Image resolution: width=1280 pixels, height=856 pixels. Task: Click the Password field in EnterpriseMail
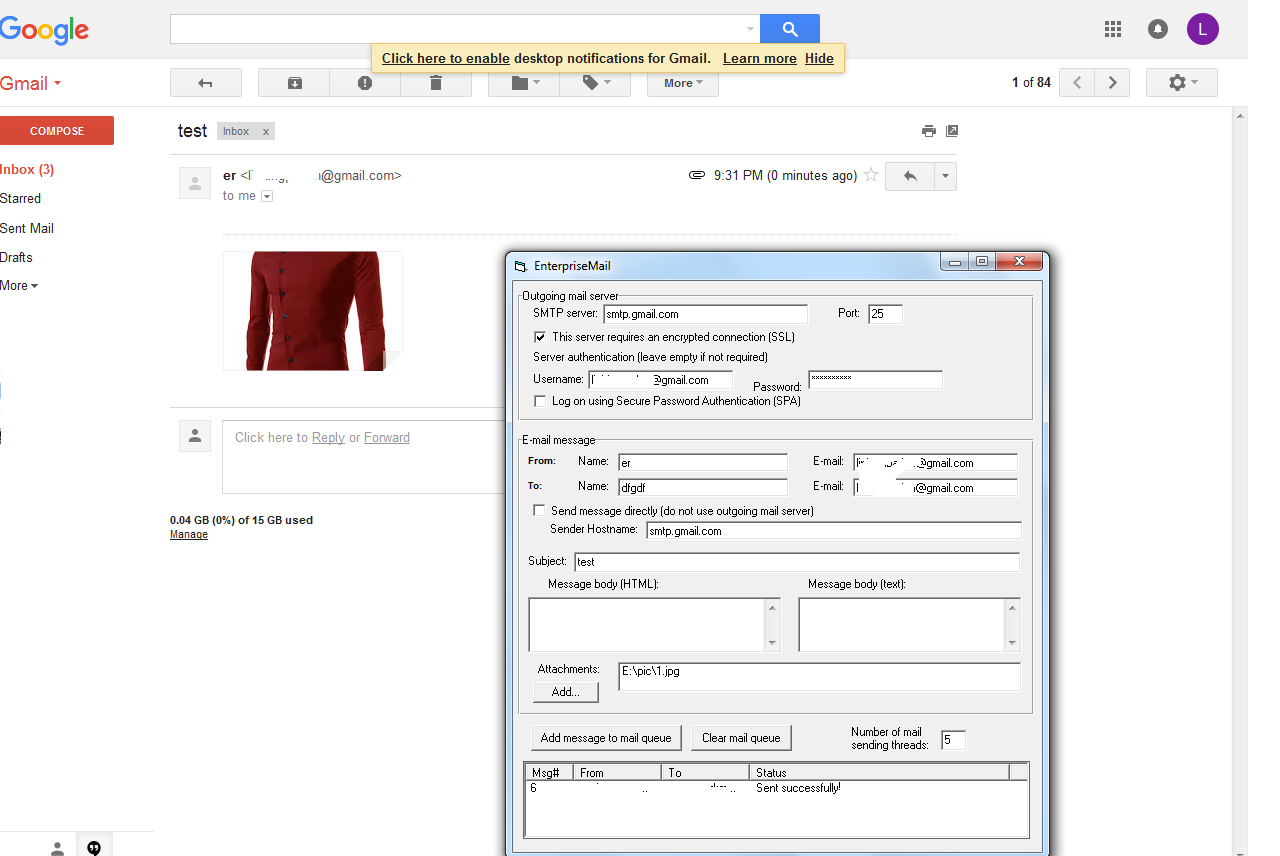coord(875,379)
